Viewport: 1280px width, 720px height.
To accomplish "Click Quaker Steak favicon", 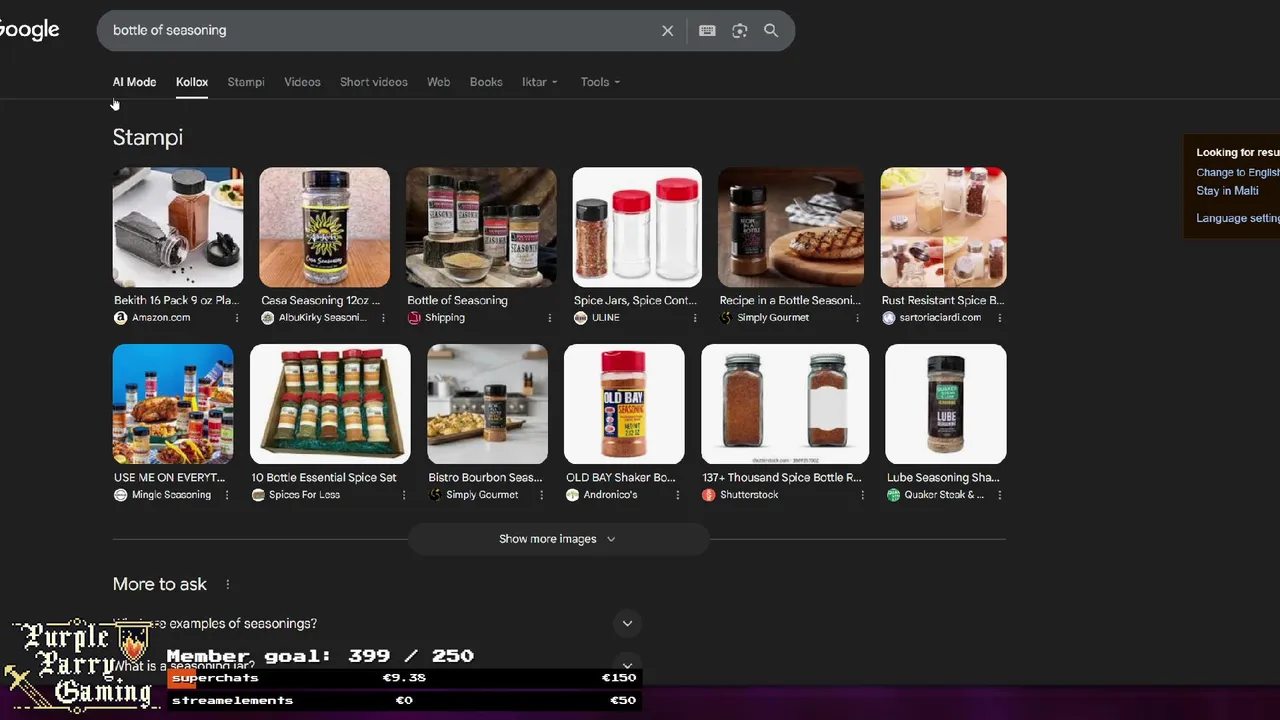I will 893,495.
